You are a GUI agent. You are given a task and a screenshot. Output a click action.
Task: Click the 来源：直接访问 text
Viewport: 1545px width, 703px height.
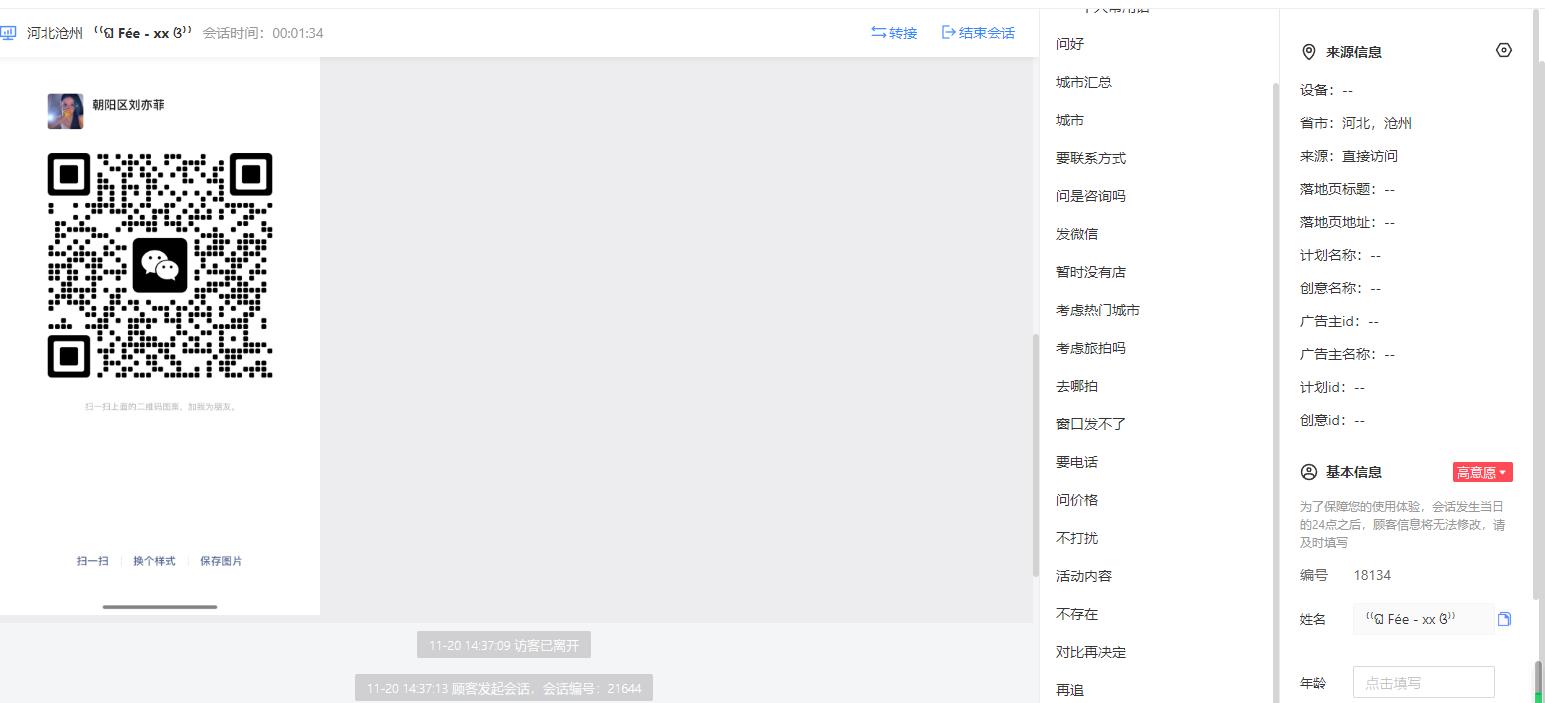(x=1349, y=156)
